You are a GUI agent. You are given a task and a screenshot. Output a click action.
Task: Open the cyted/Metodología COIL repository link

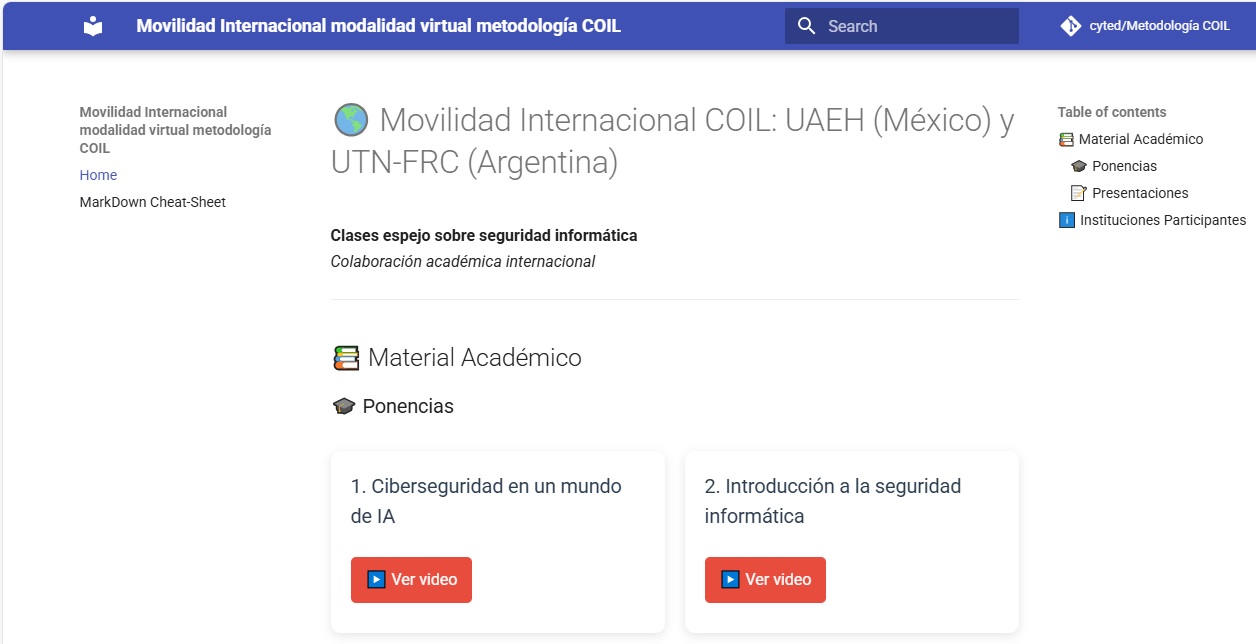point(1158,26)
